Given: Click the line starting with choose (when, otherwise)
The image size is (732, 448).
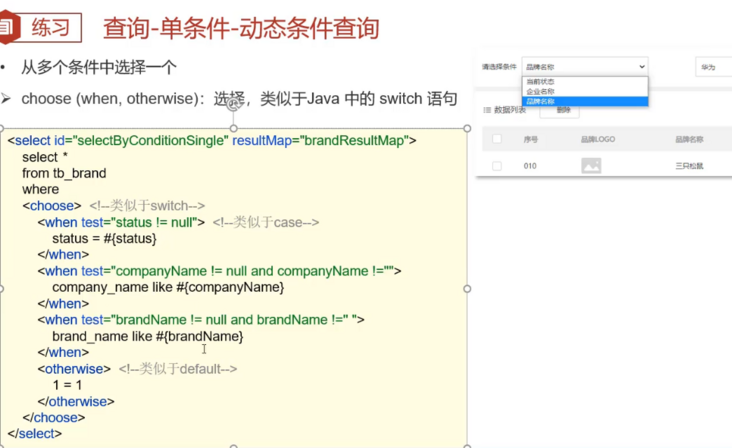Looking at the screenshot, I should (x=239, y=99).
